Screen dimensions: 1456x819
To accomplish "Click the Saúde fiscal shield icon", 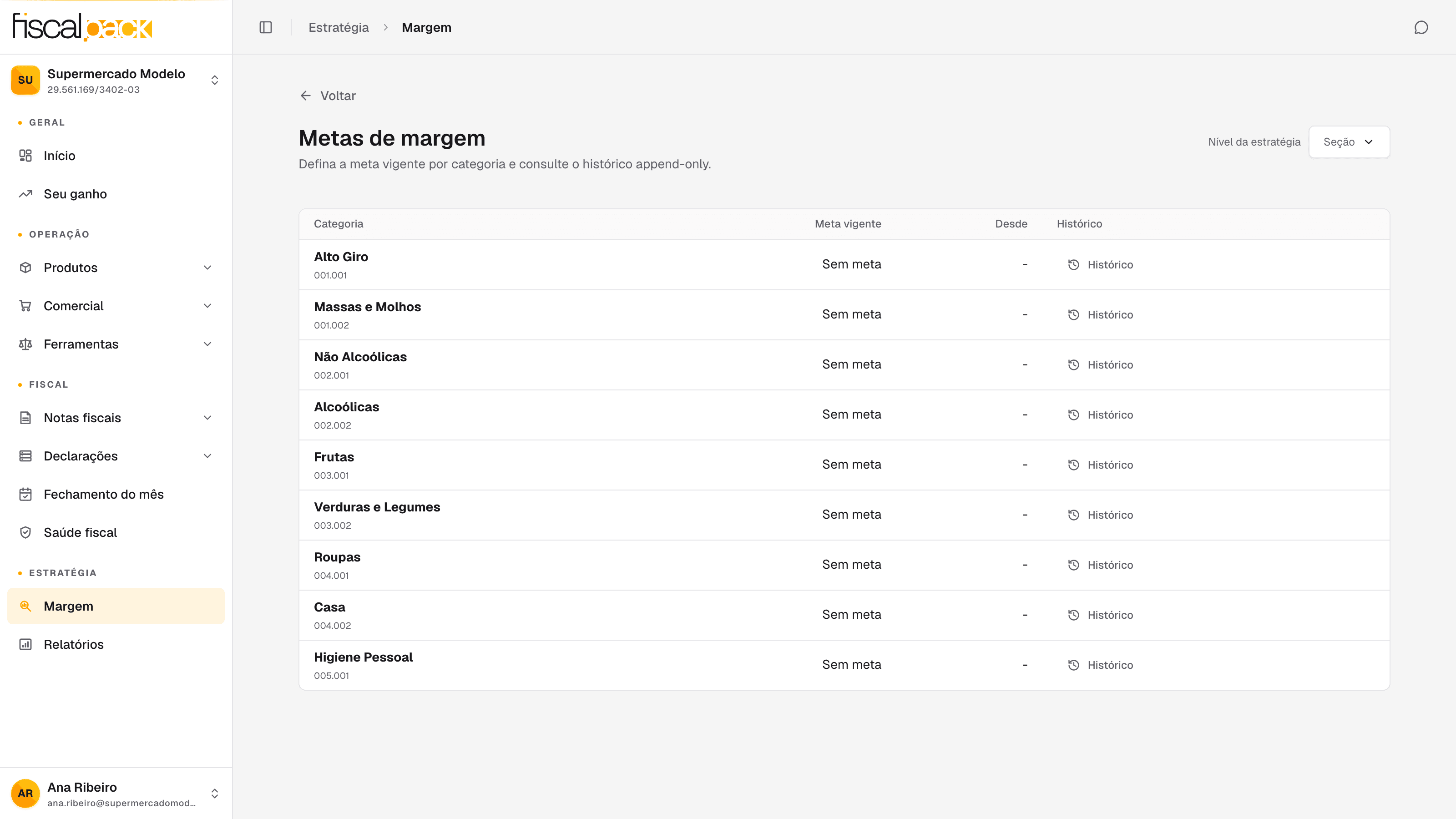I will coord(25,532).
